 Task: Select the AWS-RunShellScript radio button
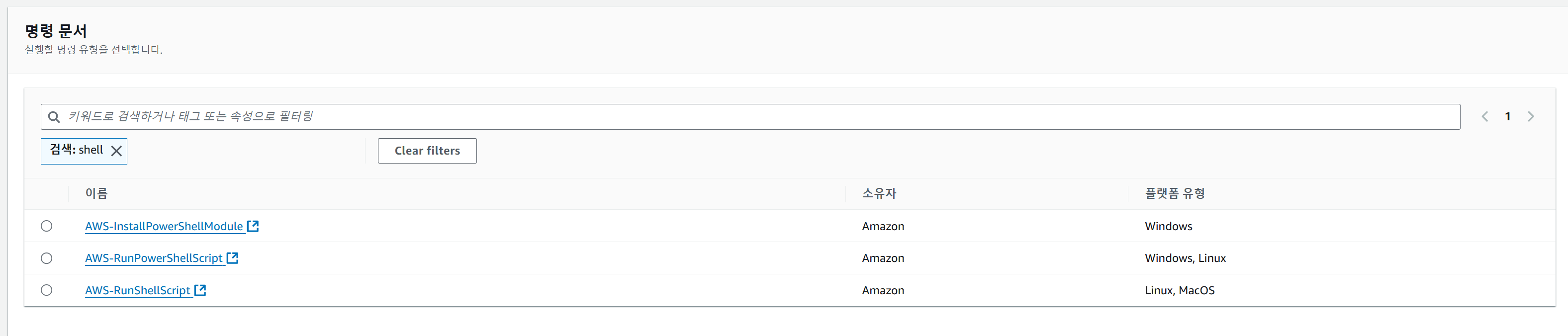[46, 290]
